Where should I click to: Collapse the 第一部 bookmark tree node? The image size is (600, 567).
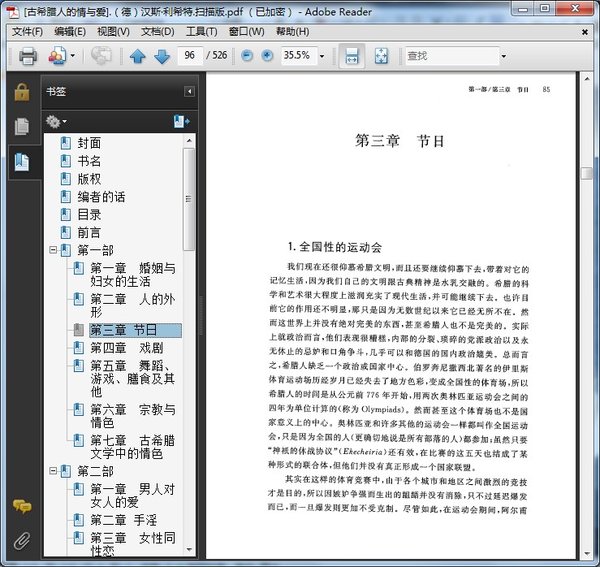point(52,249)
